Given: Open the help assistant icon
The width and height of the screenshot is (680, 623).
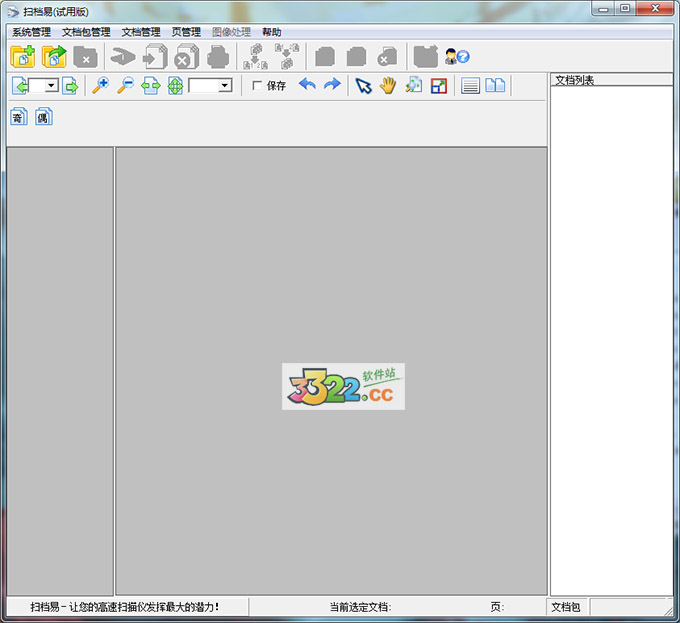Looking at the screenshot, I should (457, 56).
